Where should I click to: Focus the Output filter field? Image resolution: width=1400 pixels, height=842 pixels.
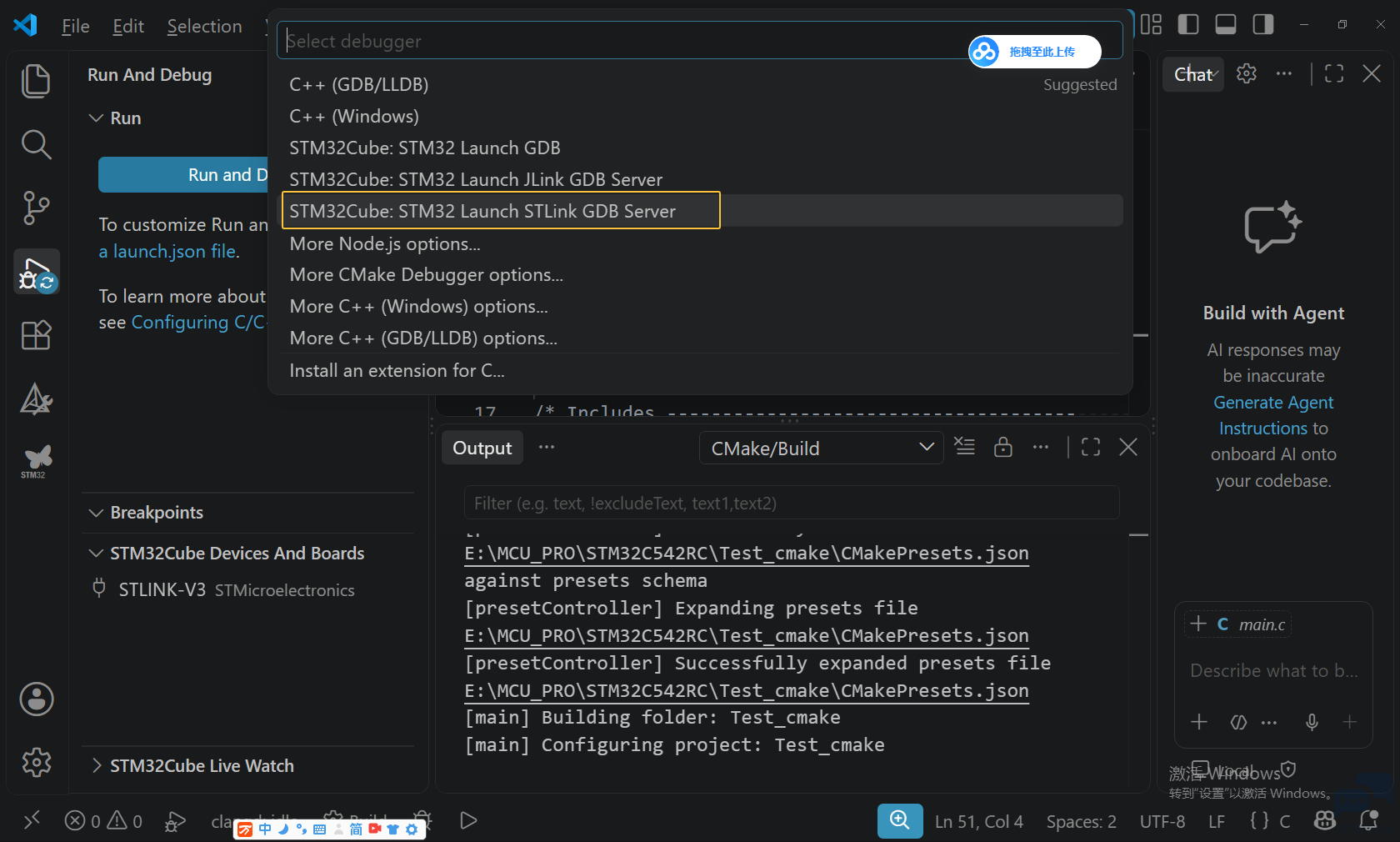[x=792, y=504]
